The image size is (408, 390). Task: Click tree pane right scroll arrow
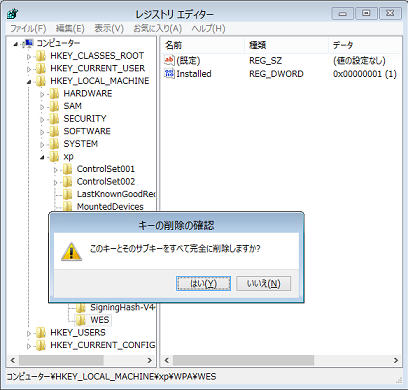[x=150, y=360]
